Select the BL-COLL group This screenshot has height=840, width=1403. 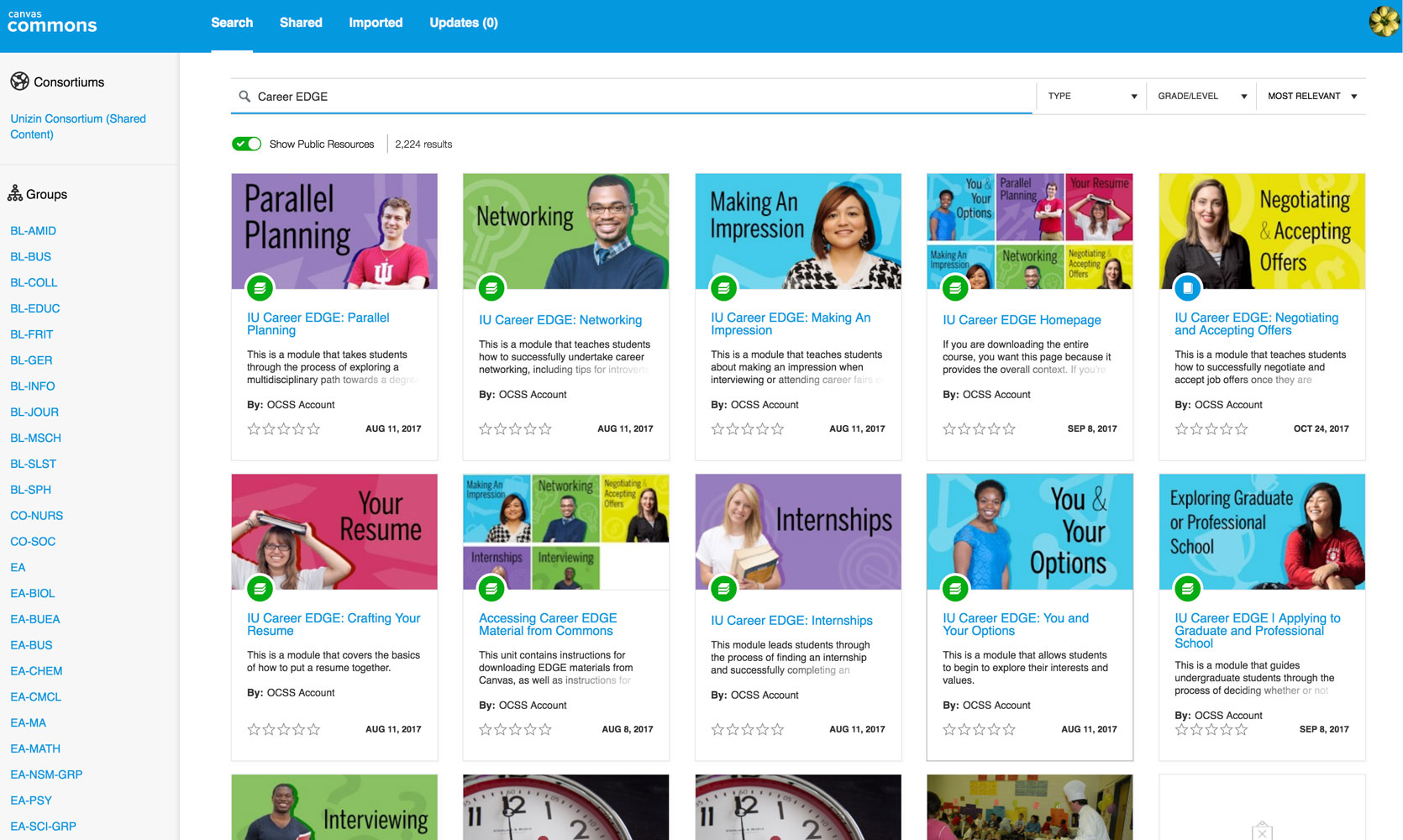(x=34, y=283)
